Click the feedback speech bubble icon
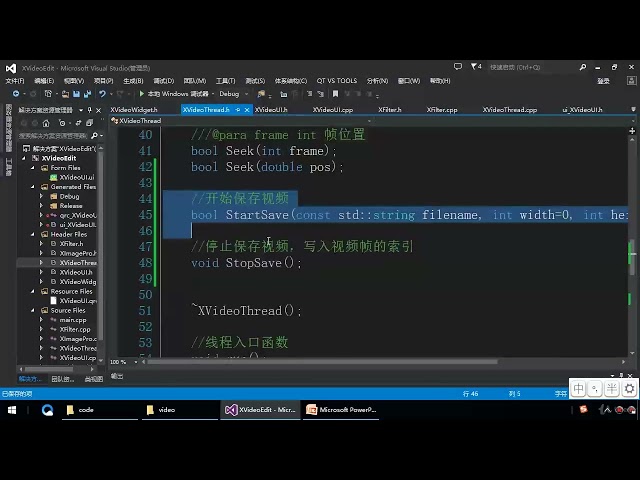 point(458,67)
